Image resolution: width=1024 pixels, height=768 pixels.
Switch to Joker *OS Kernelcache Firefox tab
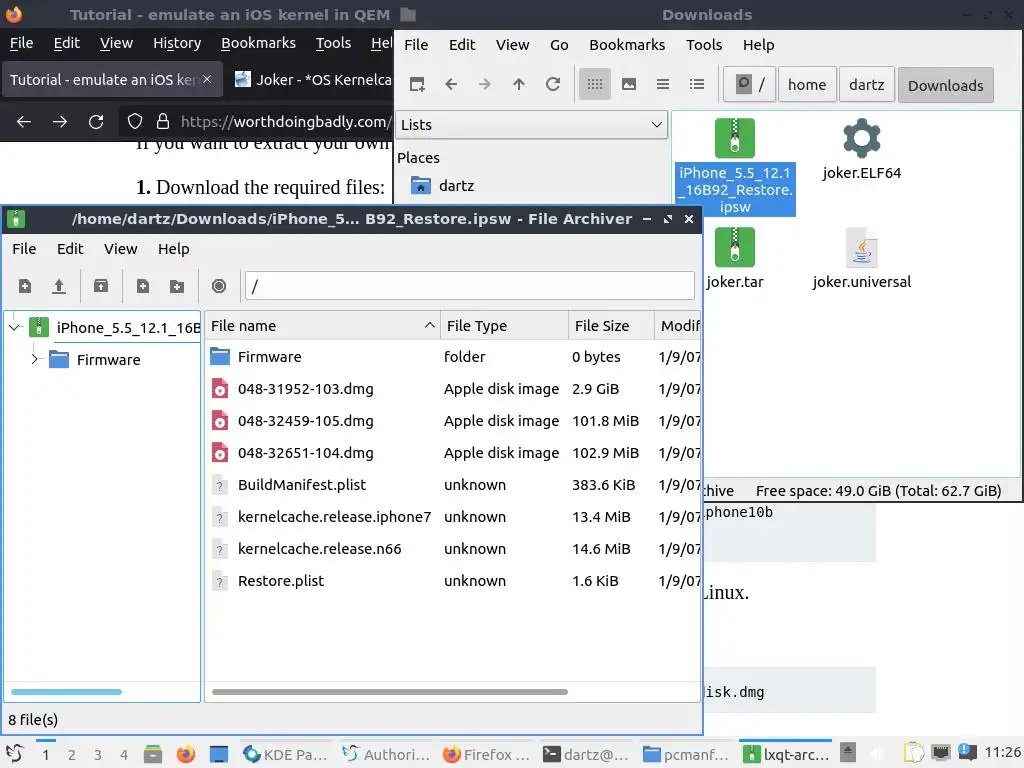(312, 80)
